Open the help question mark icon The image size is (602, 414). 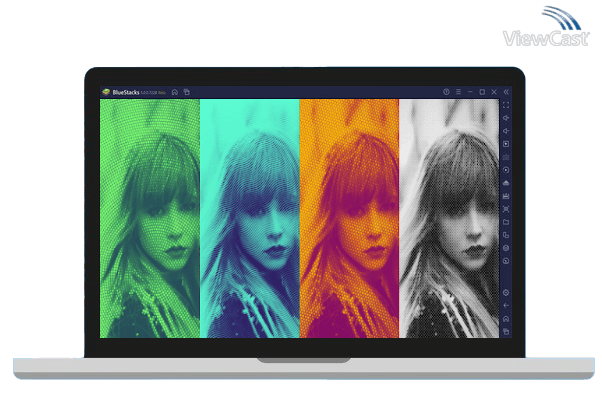[x=446, y=92]
